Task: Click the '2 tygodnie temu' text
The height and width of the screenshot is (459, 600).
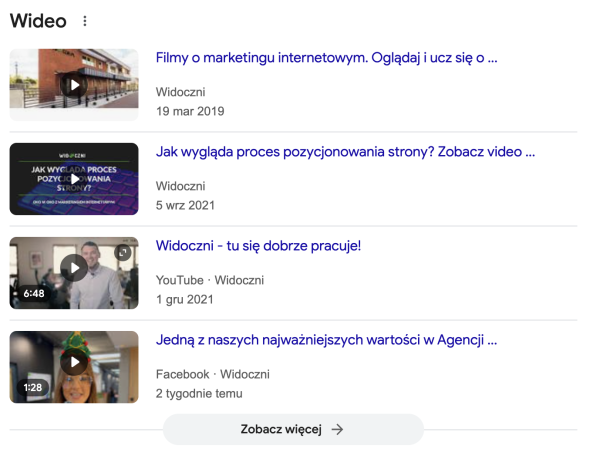Action: [x=199, y=393]
